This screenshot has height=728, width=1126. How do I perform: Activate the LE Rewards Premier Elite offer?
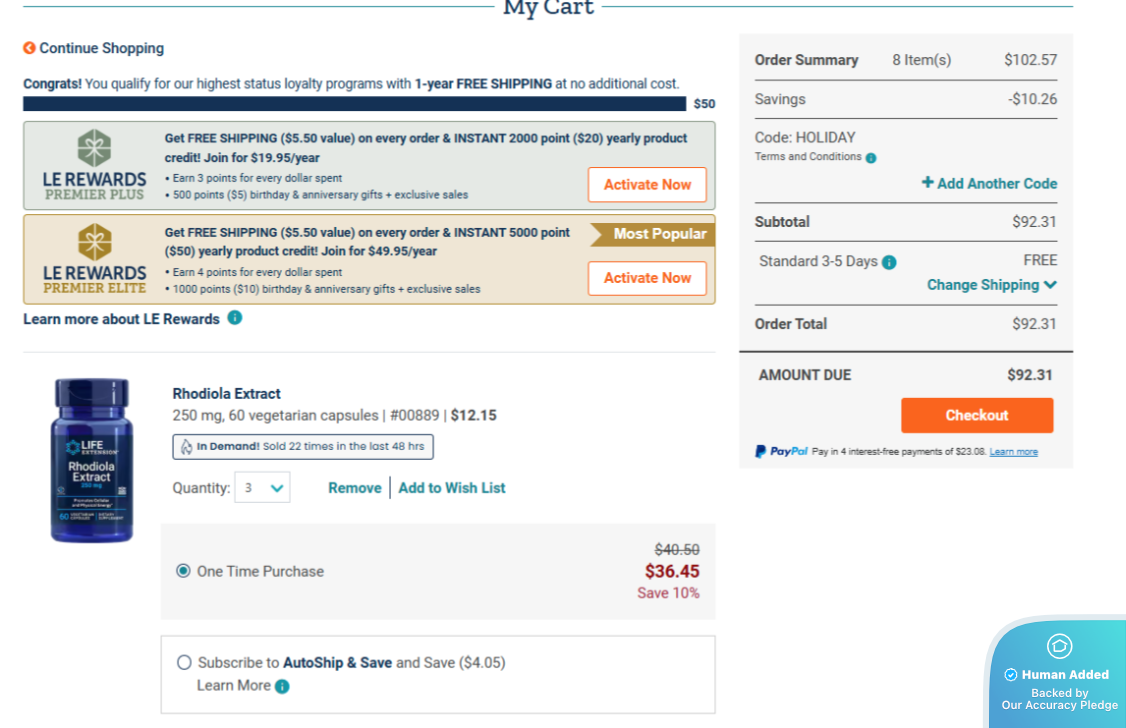647,278
